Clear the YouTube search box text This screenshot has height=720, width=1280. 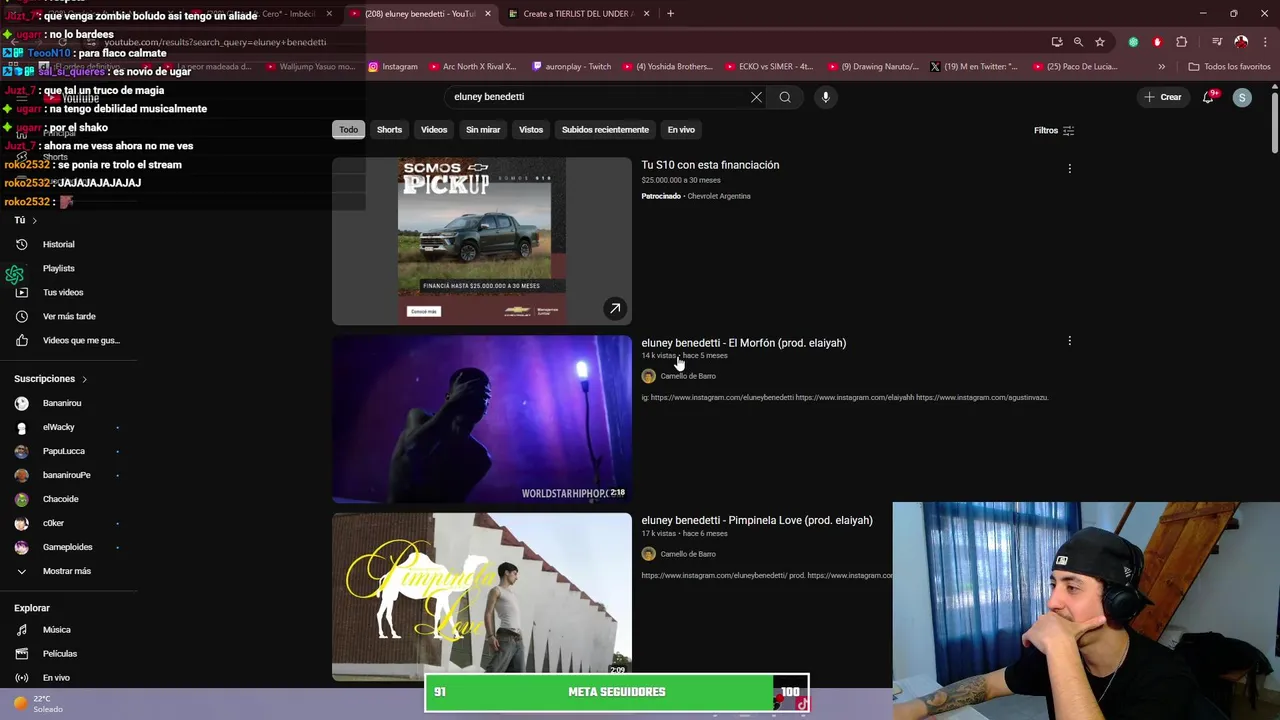[x=756, y=97]
